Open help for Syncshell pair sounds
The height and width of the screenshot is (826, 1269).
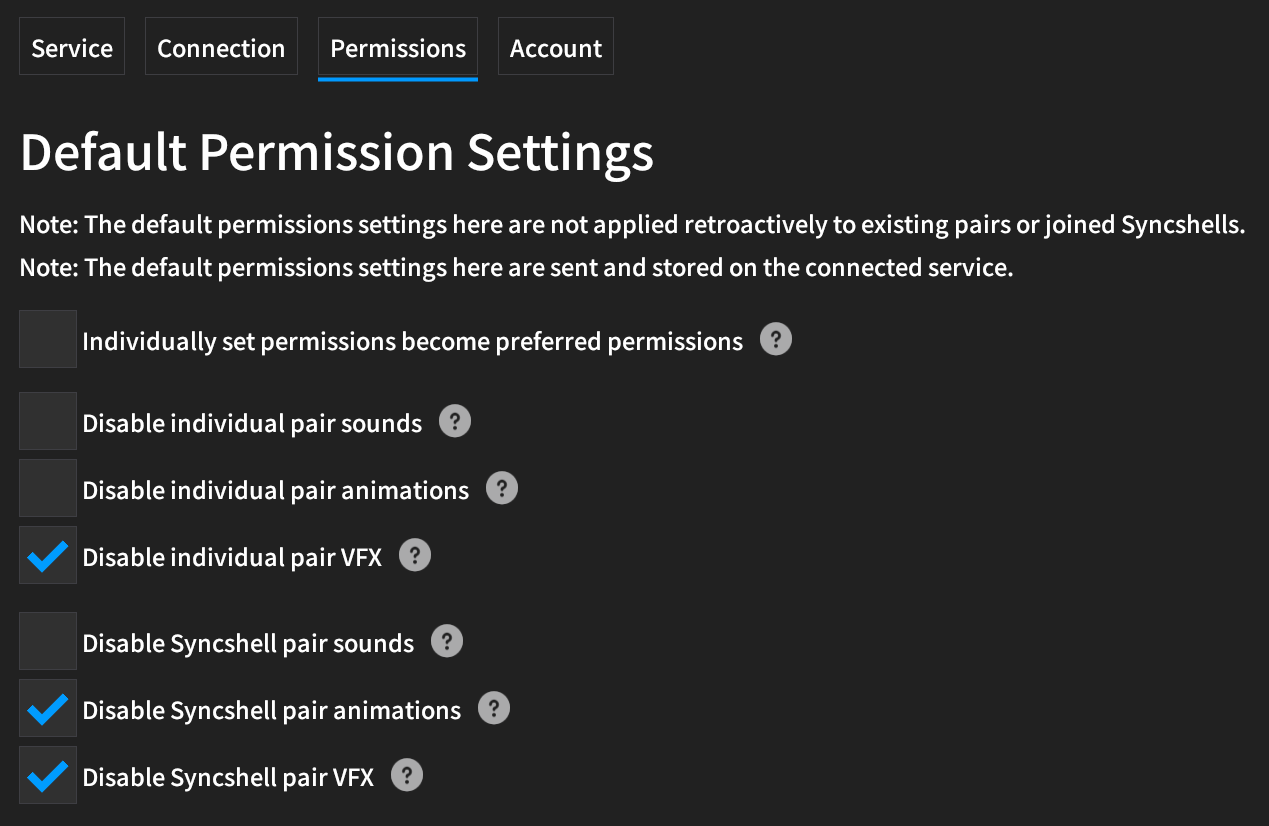(447, 642)
